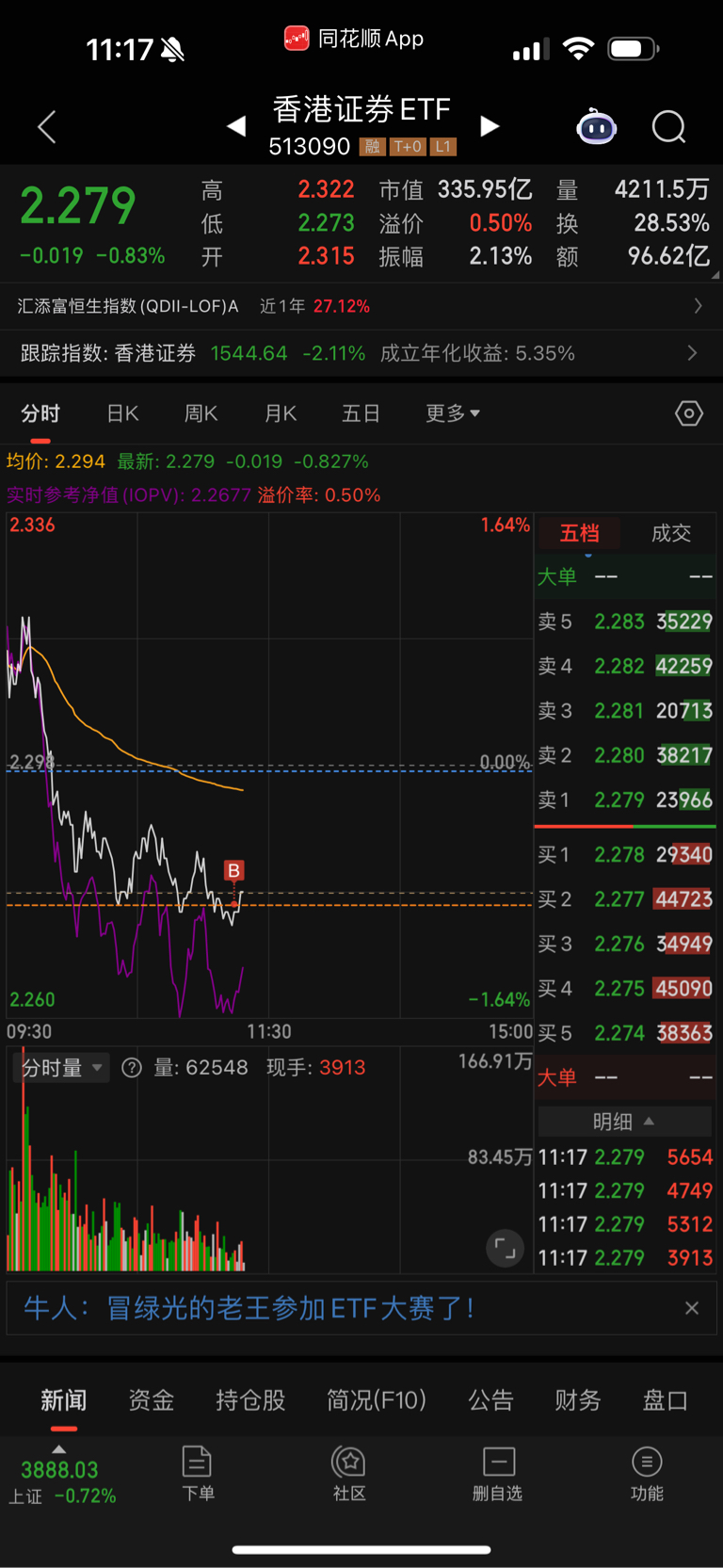The height and width of the screenshot is (1568, 723).
Task: Switch to 成交 trades tab
Action: (x=671, y=533)
